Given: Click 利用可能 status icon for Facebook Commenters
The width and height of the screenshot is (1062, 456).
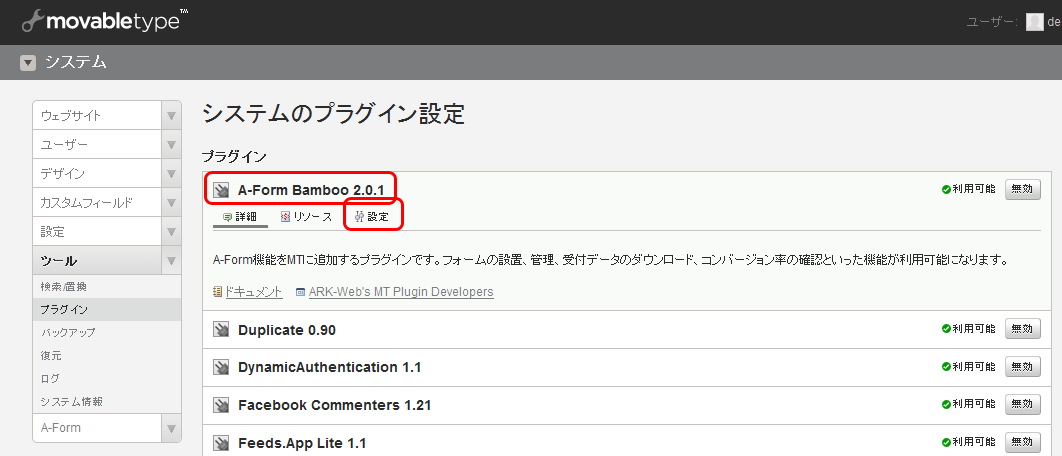Looking at the screenshot, I should pyautogui.click(x=946, y=405).
